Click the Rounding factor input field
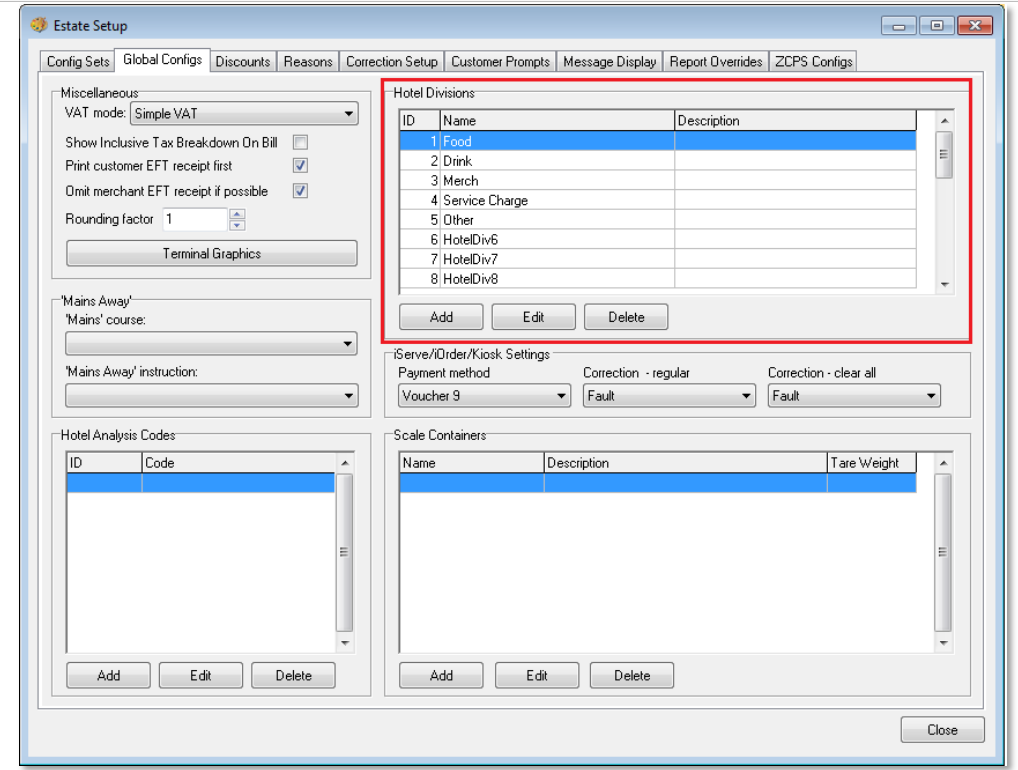The width and height of the screenshot is (1018, 770). tap(196, 219)
